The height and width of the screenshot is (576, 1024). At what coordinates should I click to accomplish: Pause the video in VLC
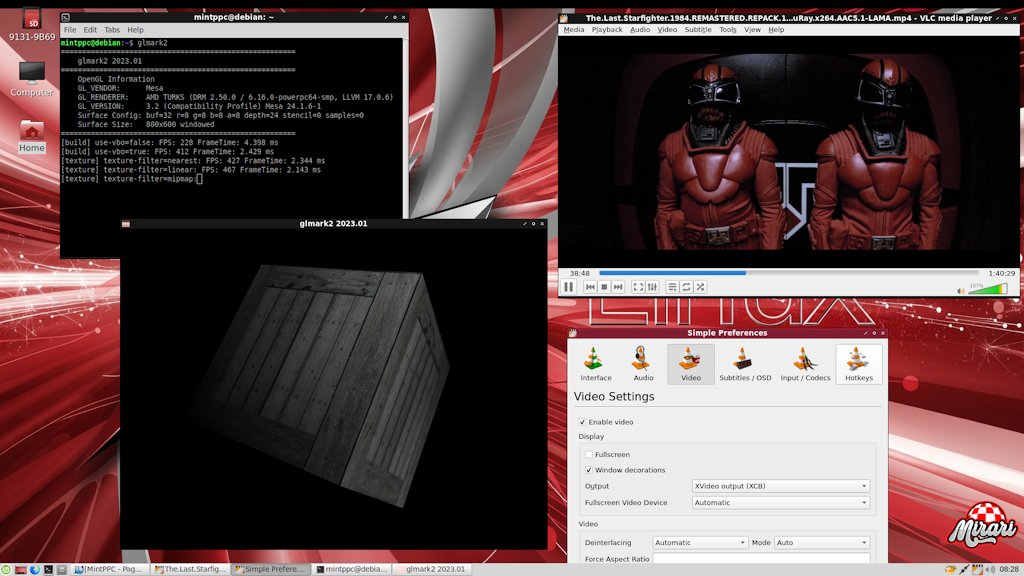click(569, 287)
